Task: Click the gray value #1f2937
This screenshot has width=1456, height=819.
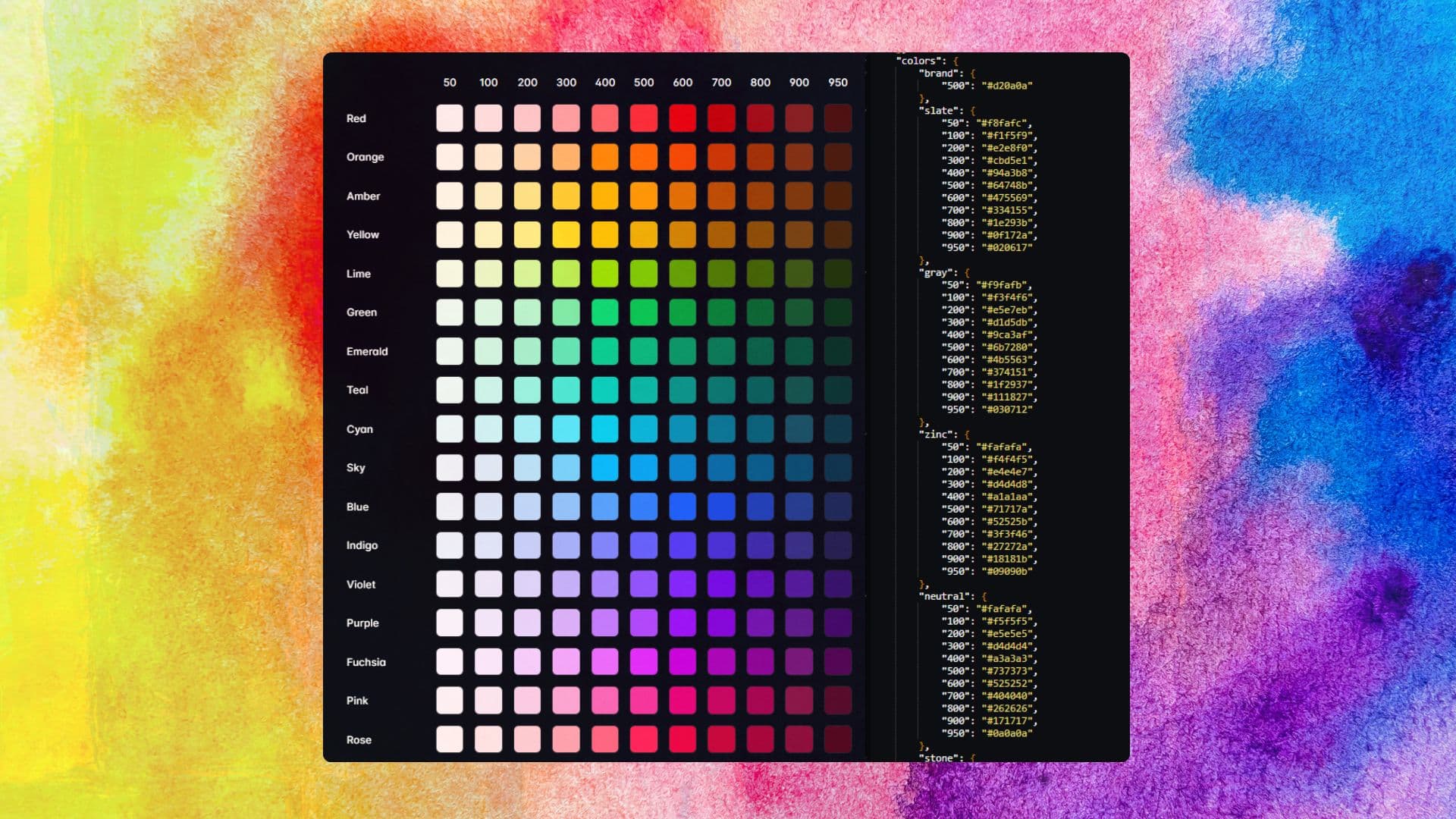Action: (x=1007, y=384)
